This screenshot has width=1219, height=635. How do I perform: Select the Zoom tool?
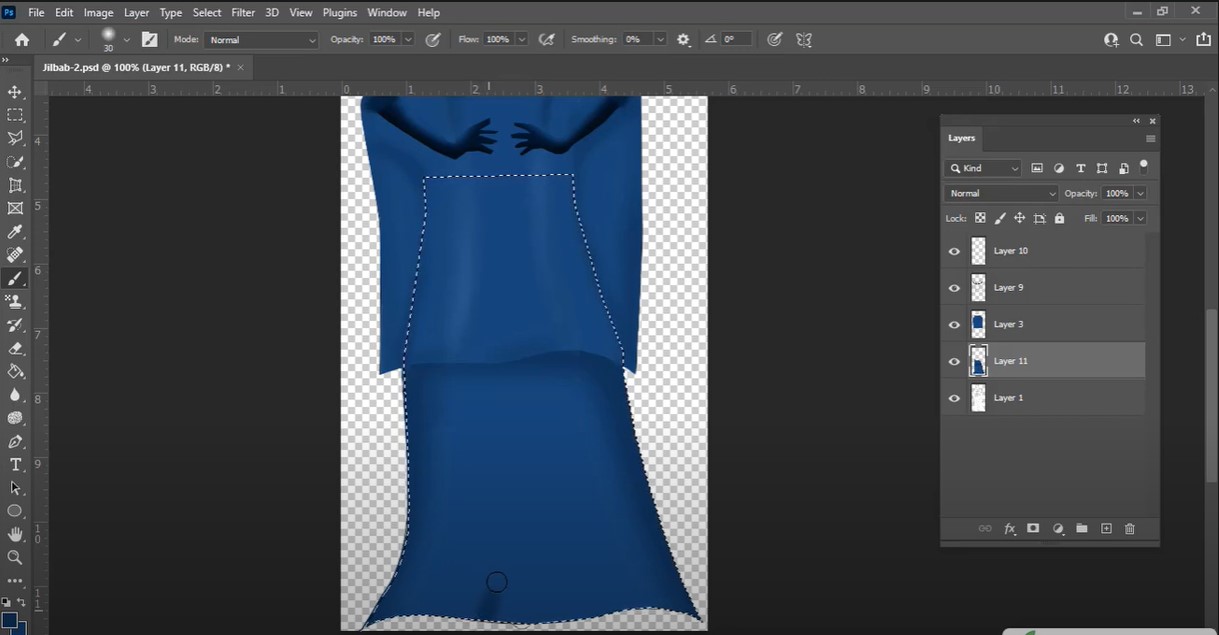(15, 557)
